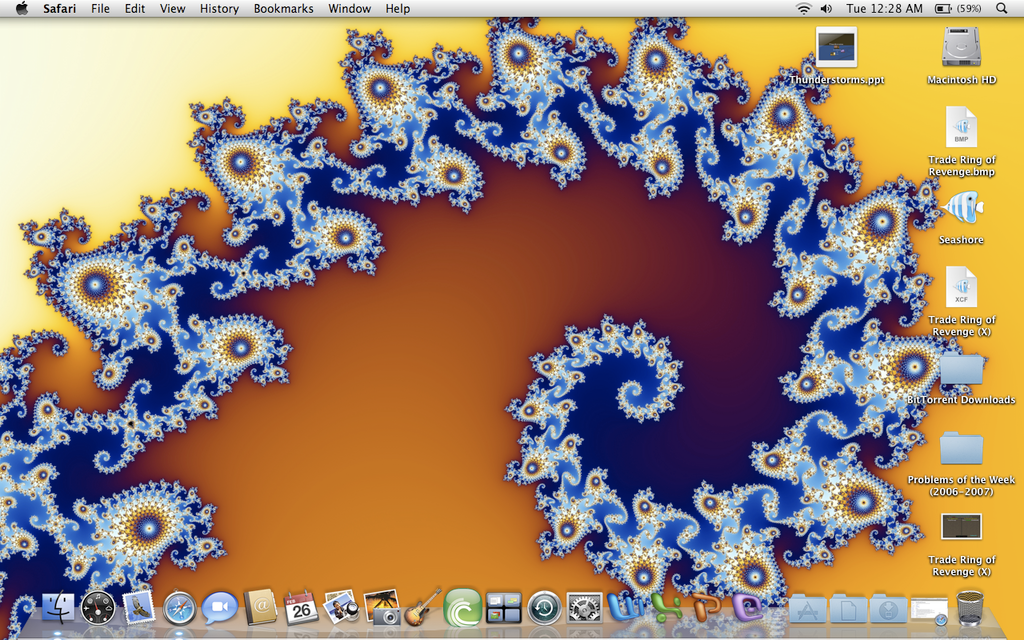Open iChat in the dock

pos(219,607)
